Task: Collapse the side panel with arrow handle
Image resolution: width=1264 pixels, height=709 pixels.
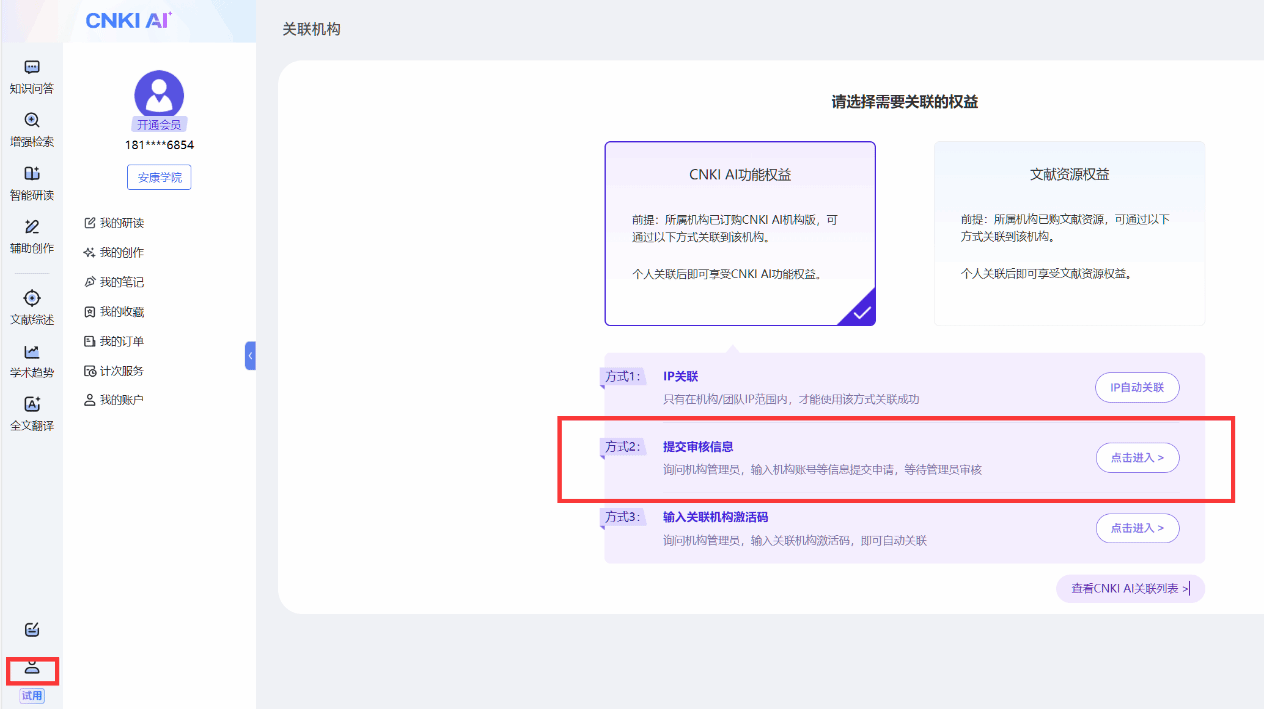Action: 250,355
